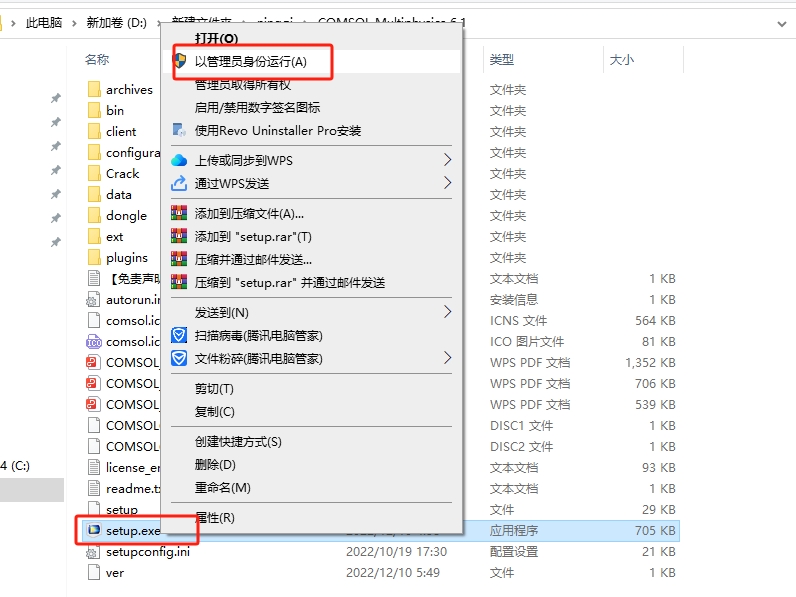Expand the 文件粉碎(腾讯电脑管家) submenu arrow

(x=447, y=358)
